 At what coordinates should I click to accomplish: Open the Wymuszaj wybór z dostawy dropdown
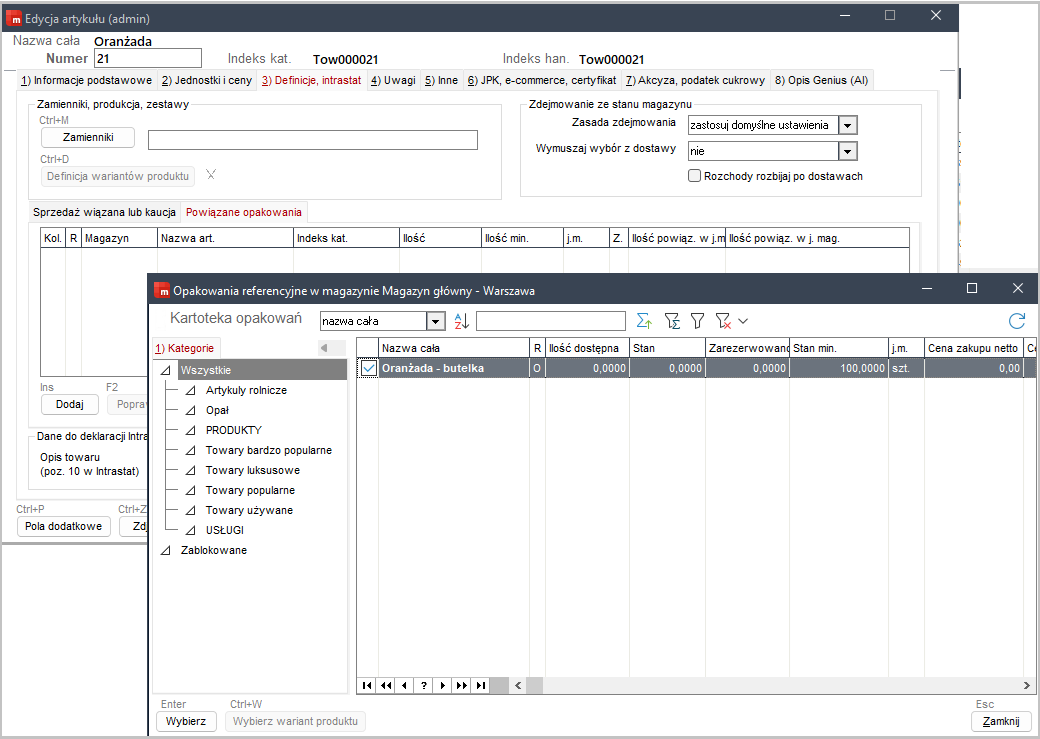coord(848,151)
